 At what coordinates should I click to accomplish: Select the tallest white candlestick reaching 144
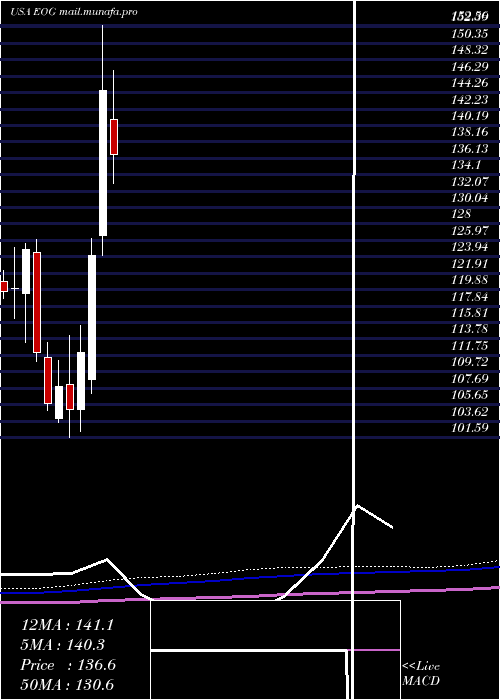[x=103, y=163]
